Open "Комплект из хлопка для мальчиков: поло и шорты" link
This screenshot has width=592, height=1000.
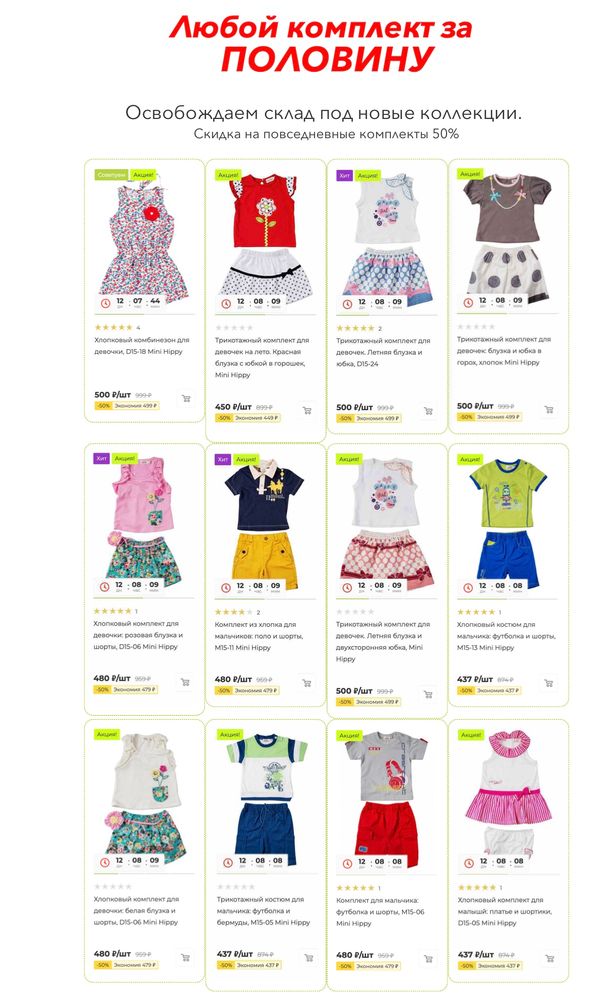pyautogui.click(x=259, y=630)
